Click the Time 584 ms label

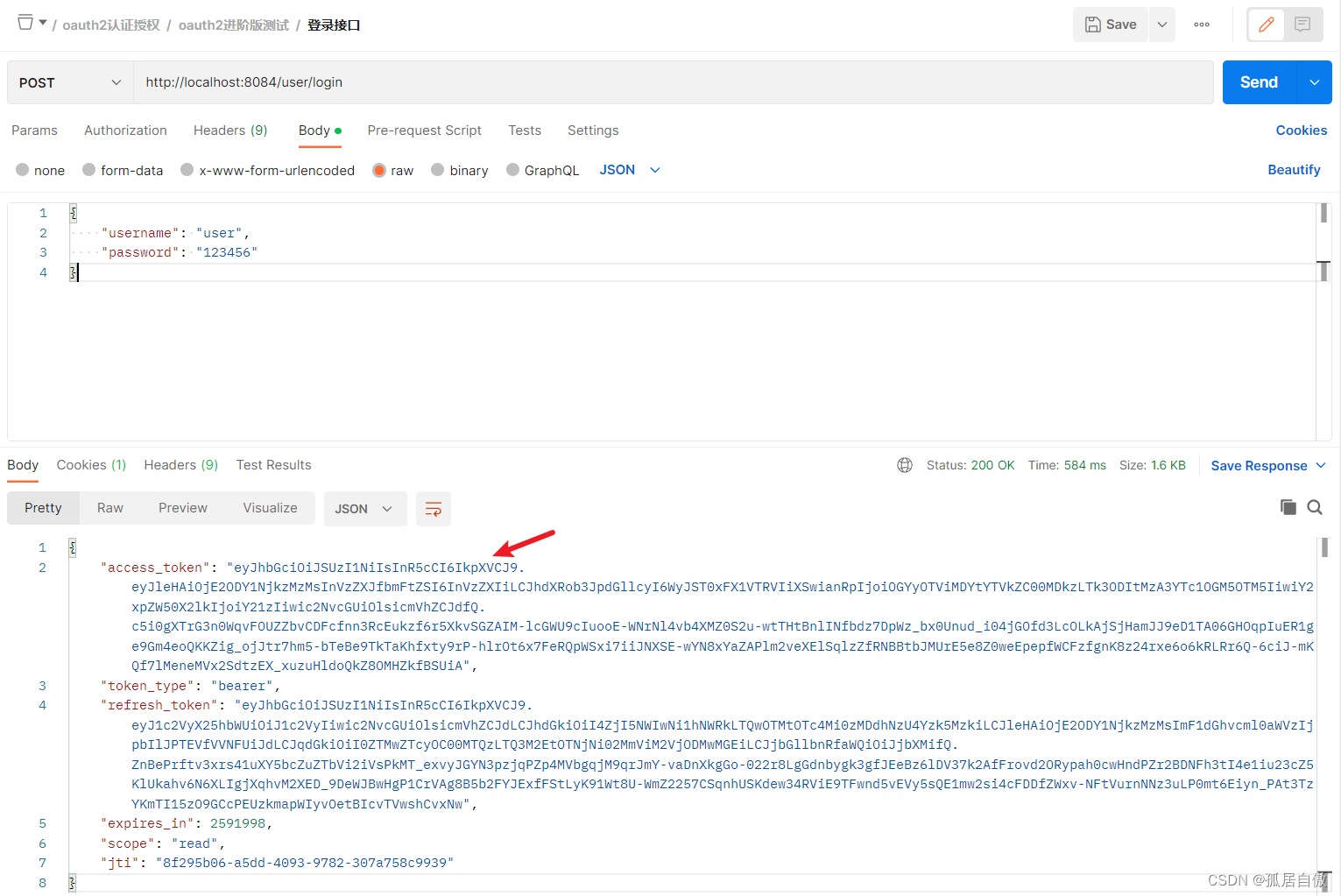tap(1067, 465)
